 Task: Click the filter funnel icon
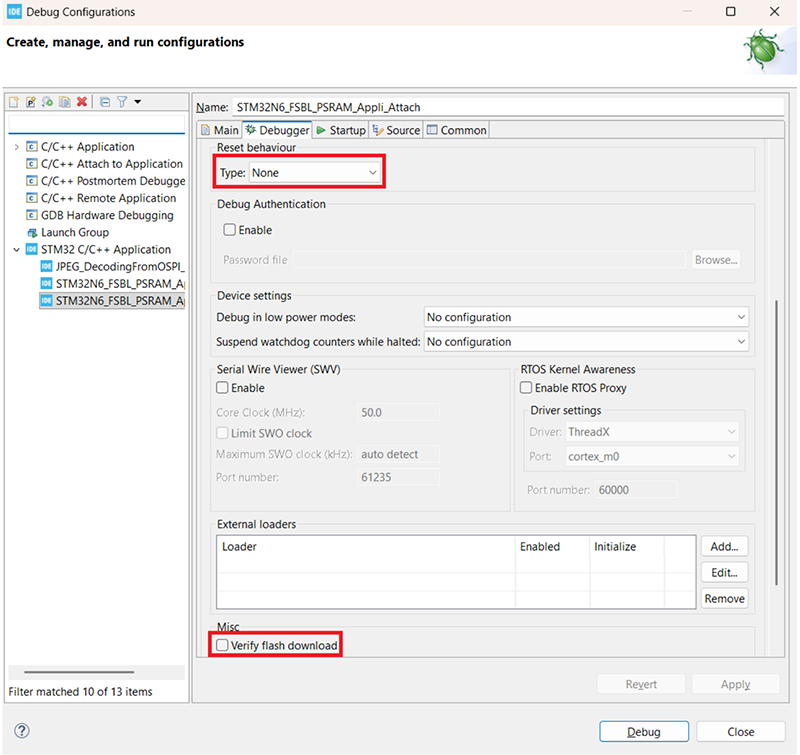pos(121,102)
